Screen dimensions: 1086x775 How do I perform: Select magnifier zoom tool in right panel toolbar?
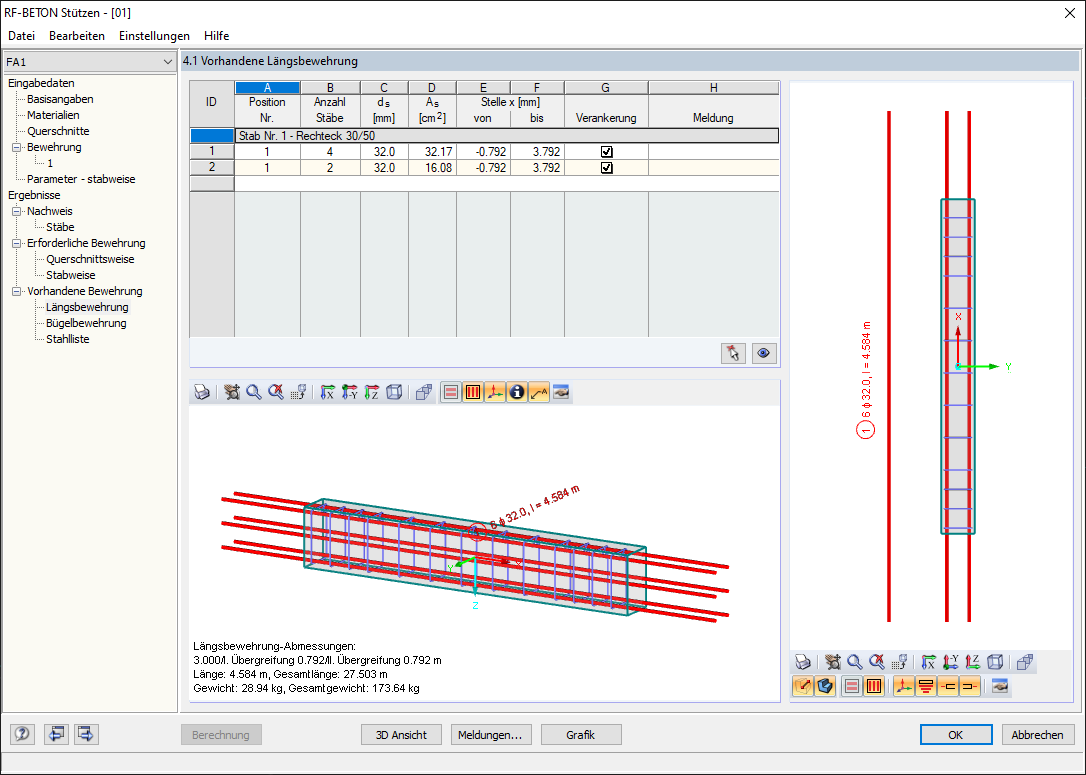tap(855, 662)
